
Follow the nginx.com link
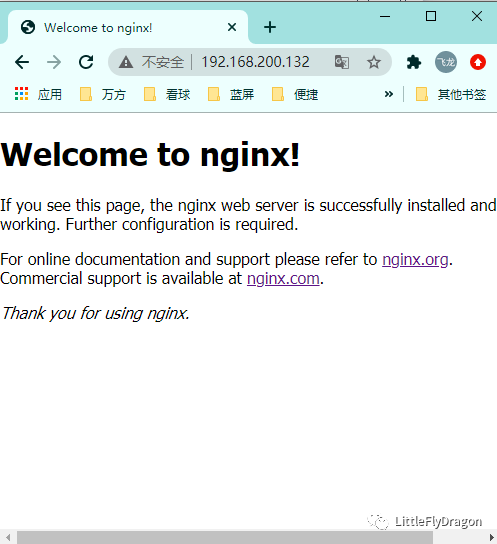pos(283,279)
